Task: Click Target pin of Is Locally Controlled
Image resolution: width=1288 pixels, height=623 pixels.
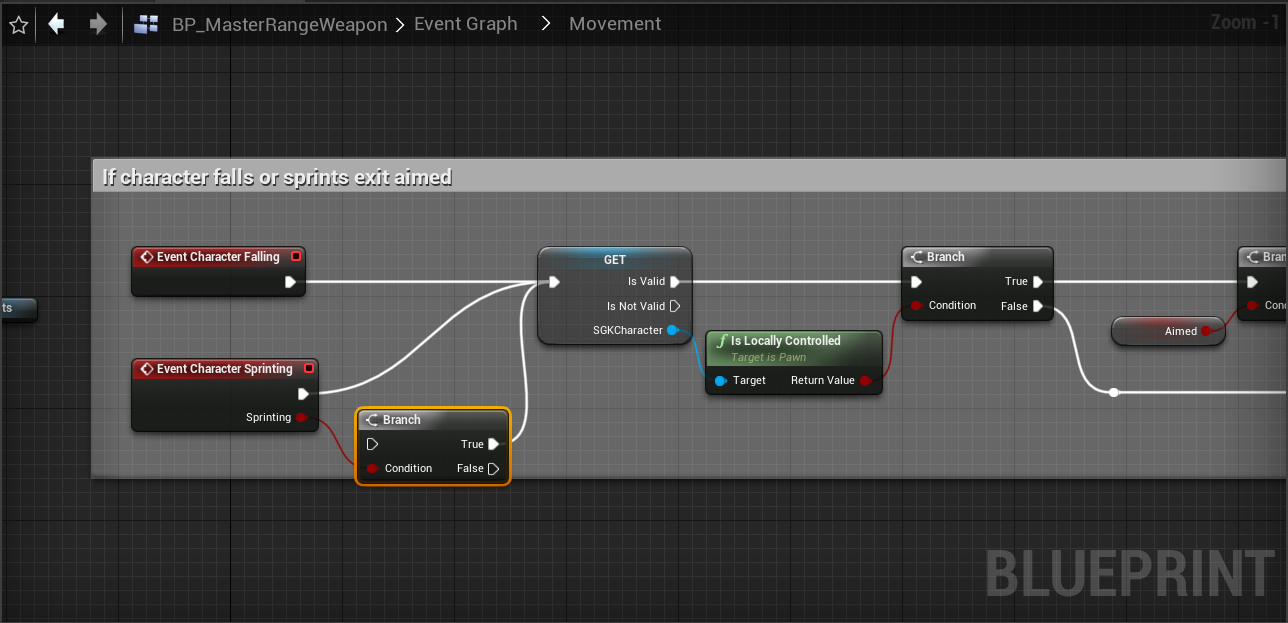Action: (x=720, y=380)
